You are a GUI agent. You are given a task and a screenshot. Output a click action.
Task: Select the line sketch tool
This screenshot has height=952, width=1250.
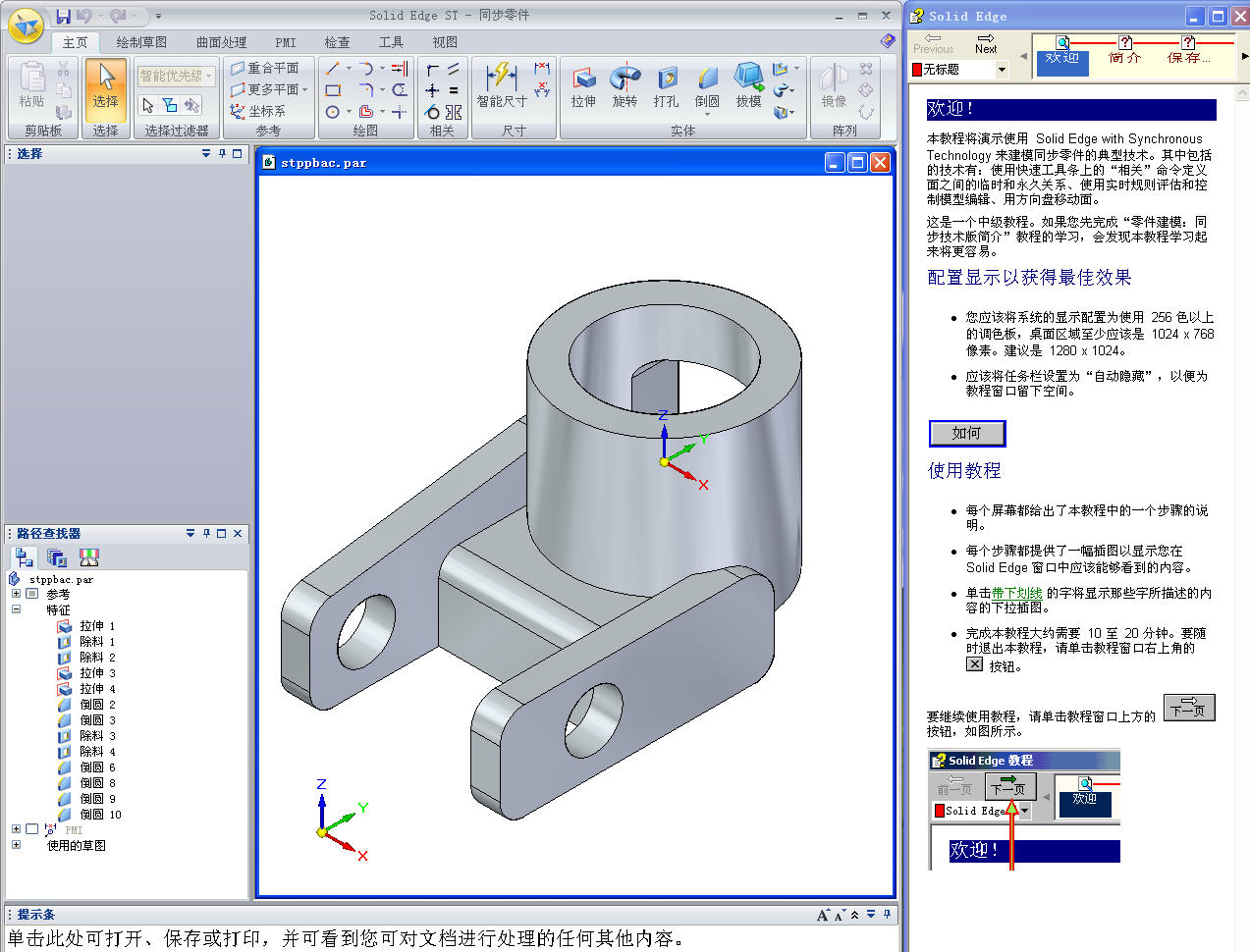333,69
